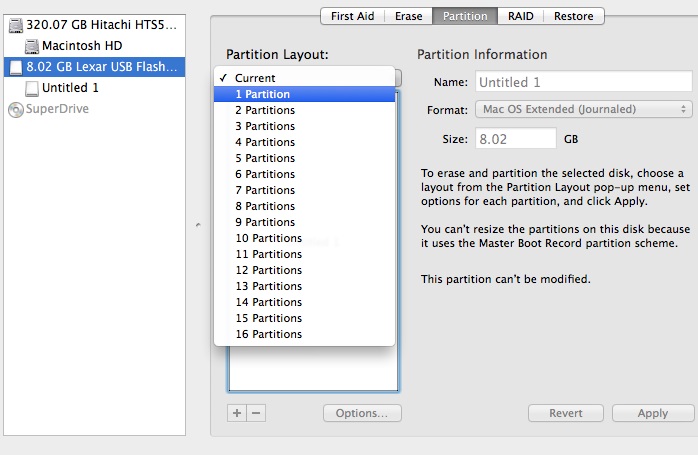Choose 1 Partition layout

[x=304, y=94]
